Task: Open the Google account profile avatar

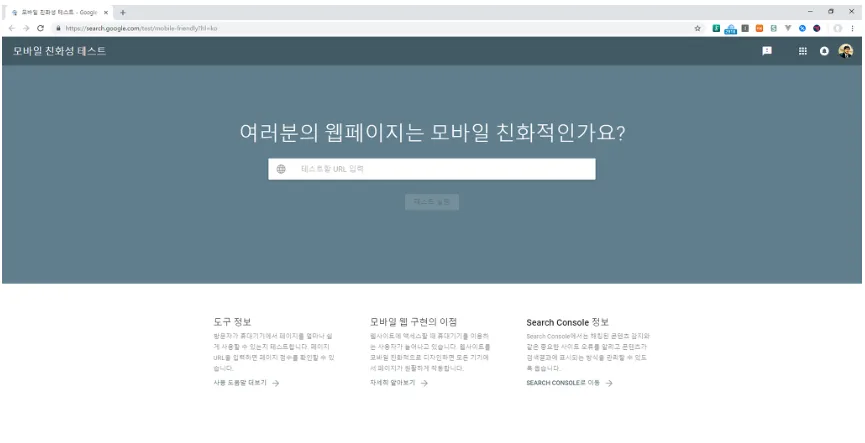Action: (846, 51)
